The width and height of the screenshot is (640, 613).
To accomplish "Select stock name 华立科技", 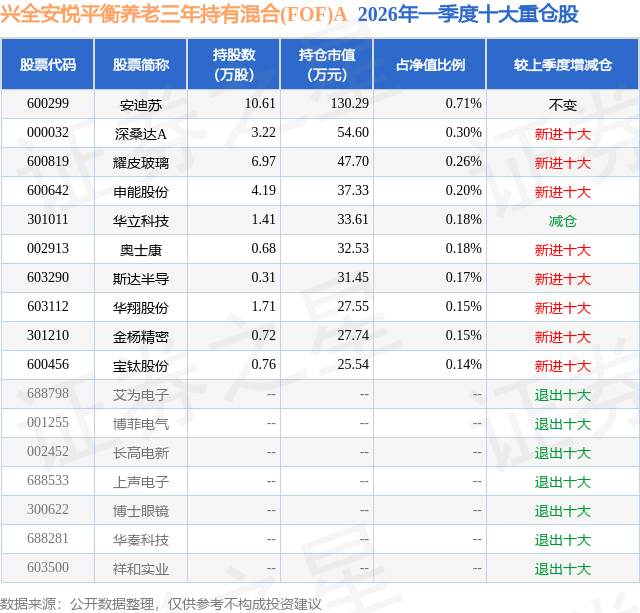I will tap(141, 221).
